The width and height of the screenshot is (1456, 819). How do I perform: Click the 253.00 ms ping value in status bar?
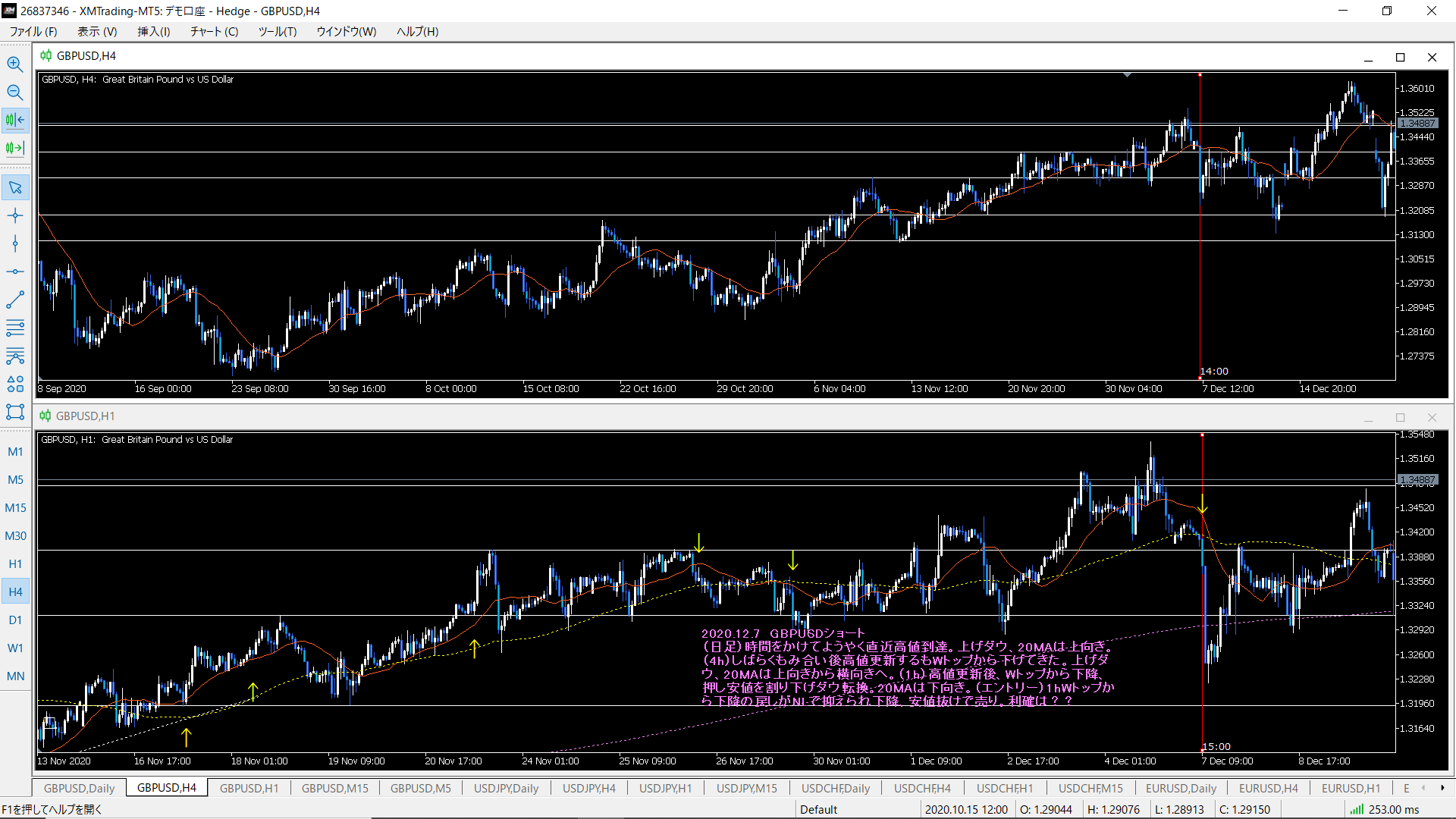click(1394, 809)
